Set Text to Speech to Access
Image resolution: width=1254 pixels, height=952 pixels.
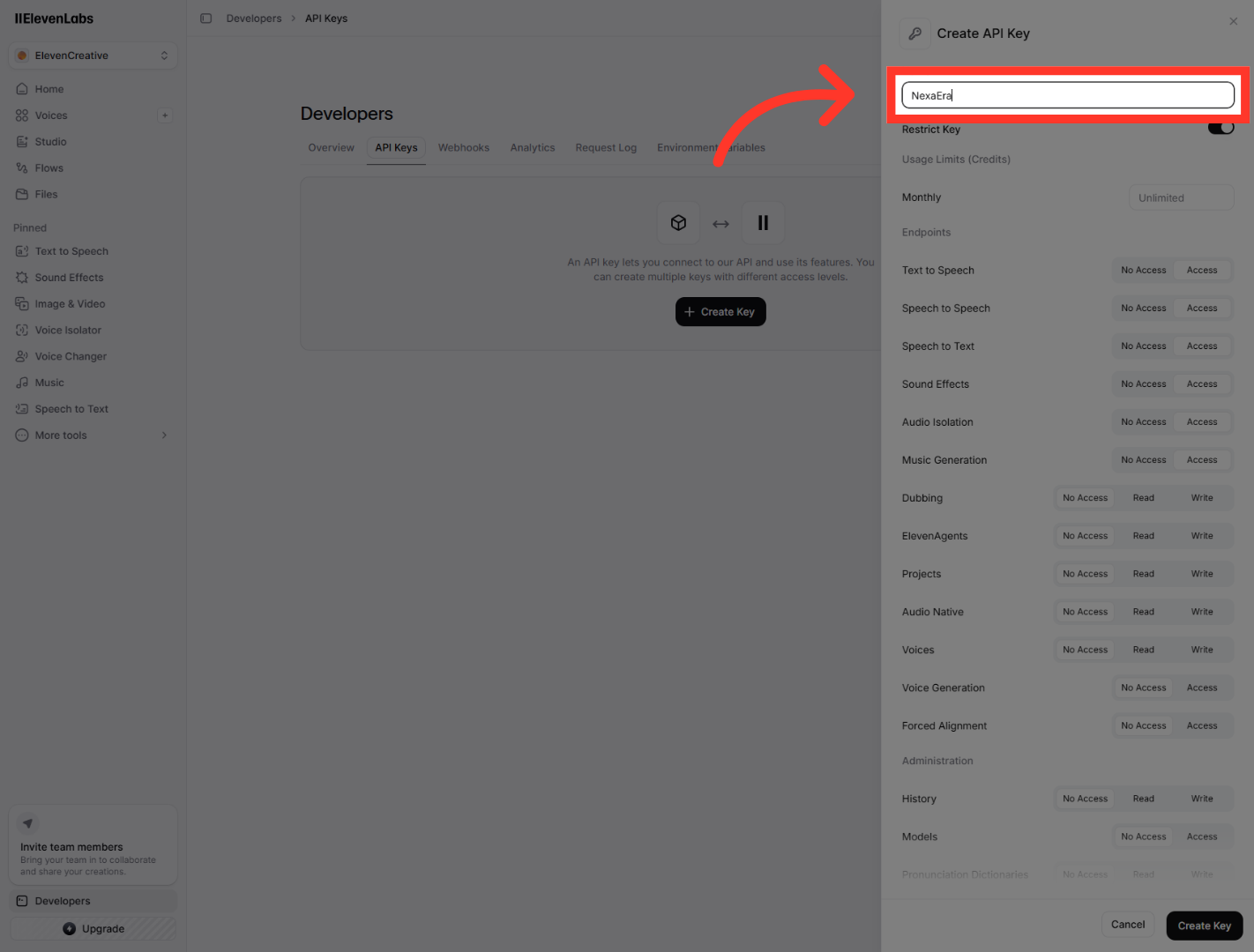coord(1202,271)
